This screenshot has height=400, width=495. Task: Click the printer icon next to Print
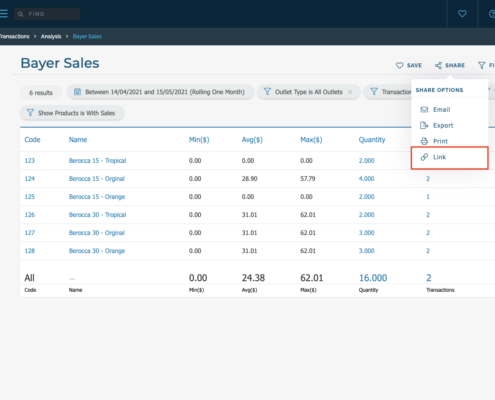click(x=424, y=141)
